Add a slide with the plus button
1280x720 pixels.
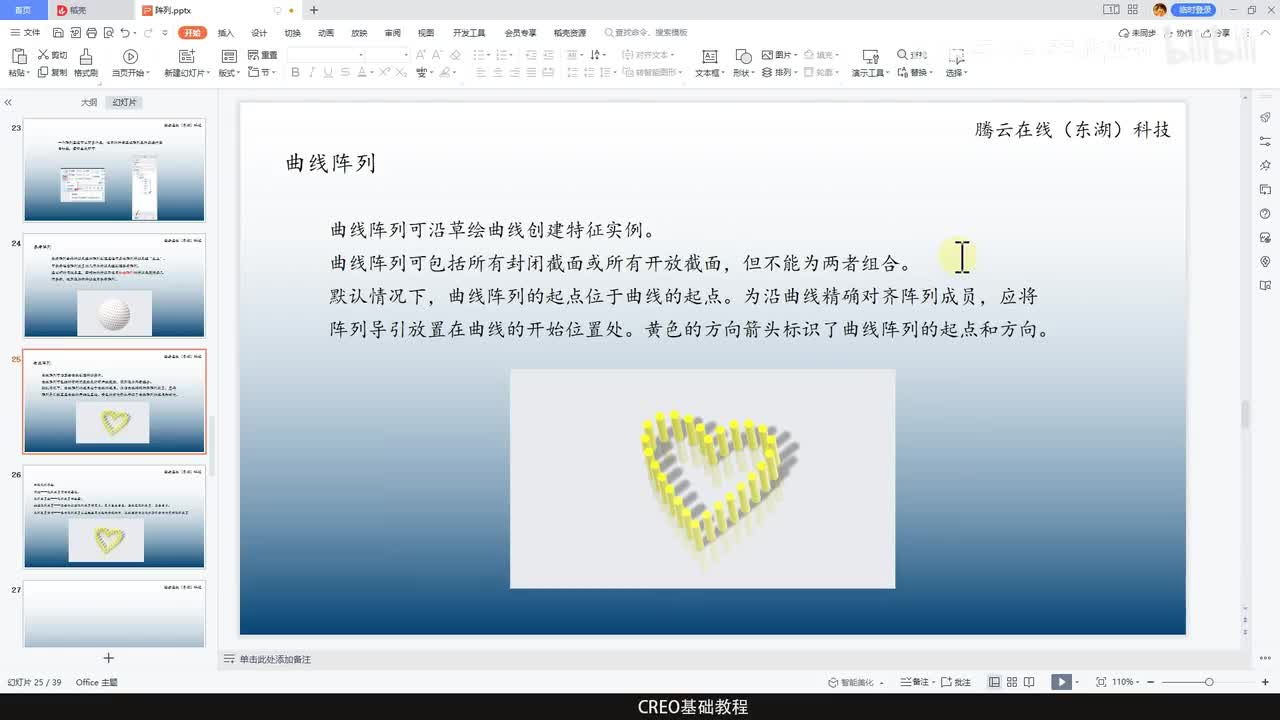[x=109, y=658]
